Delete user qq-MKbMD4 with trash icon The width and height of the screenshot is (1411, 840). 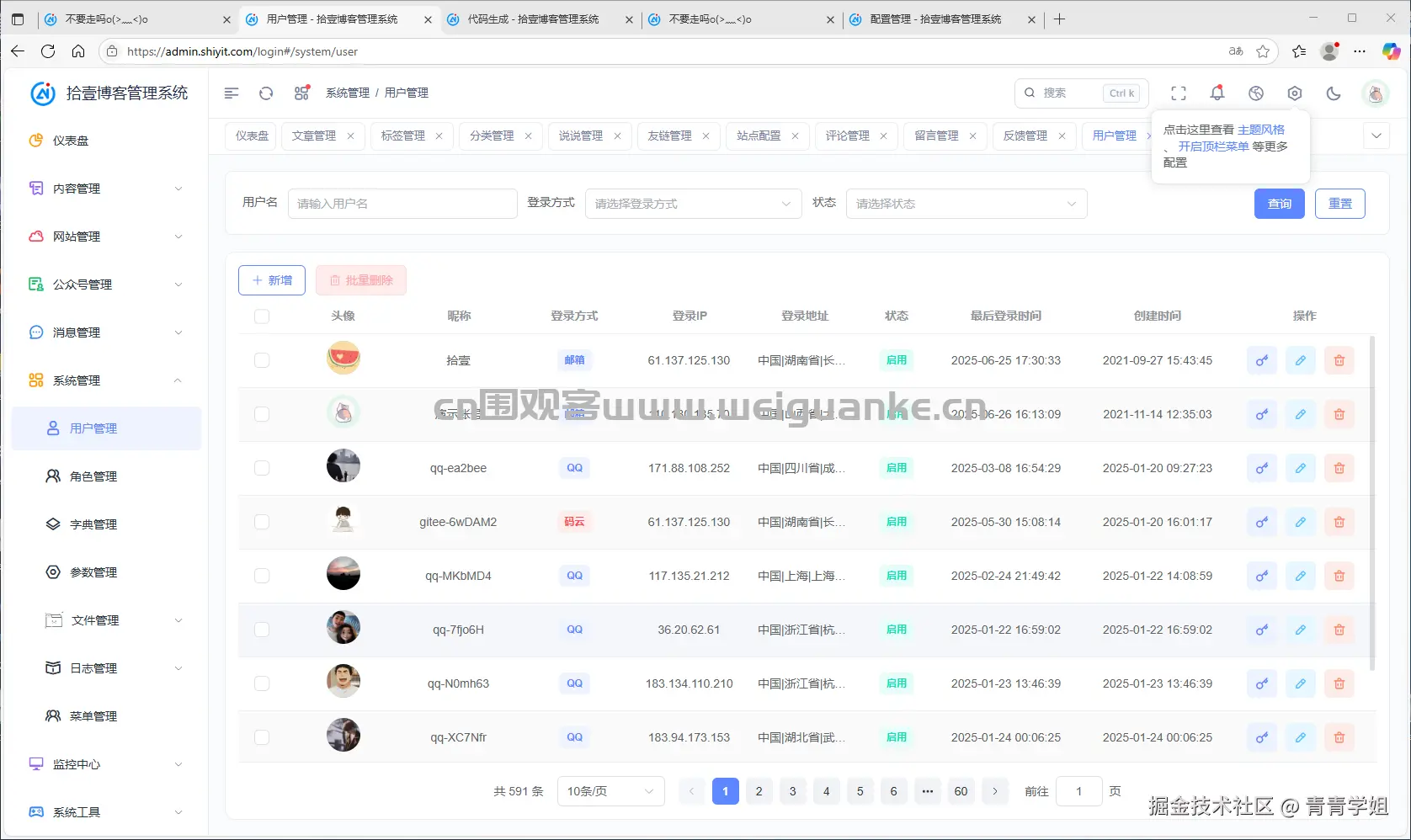(1339, 576)
